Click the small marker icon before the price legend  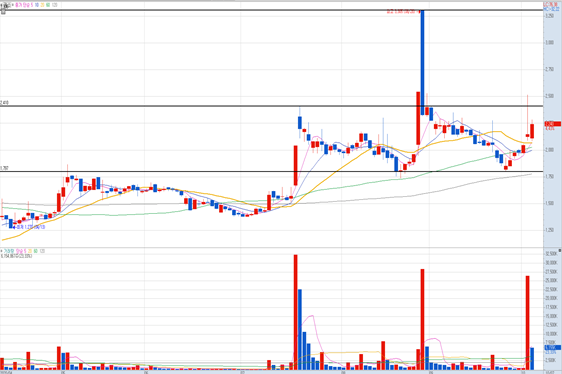tap(13, 5)
